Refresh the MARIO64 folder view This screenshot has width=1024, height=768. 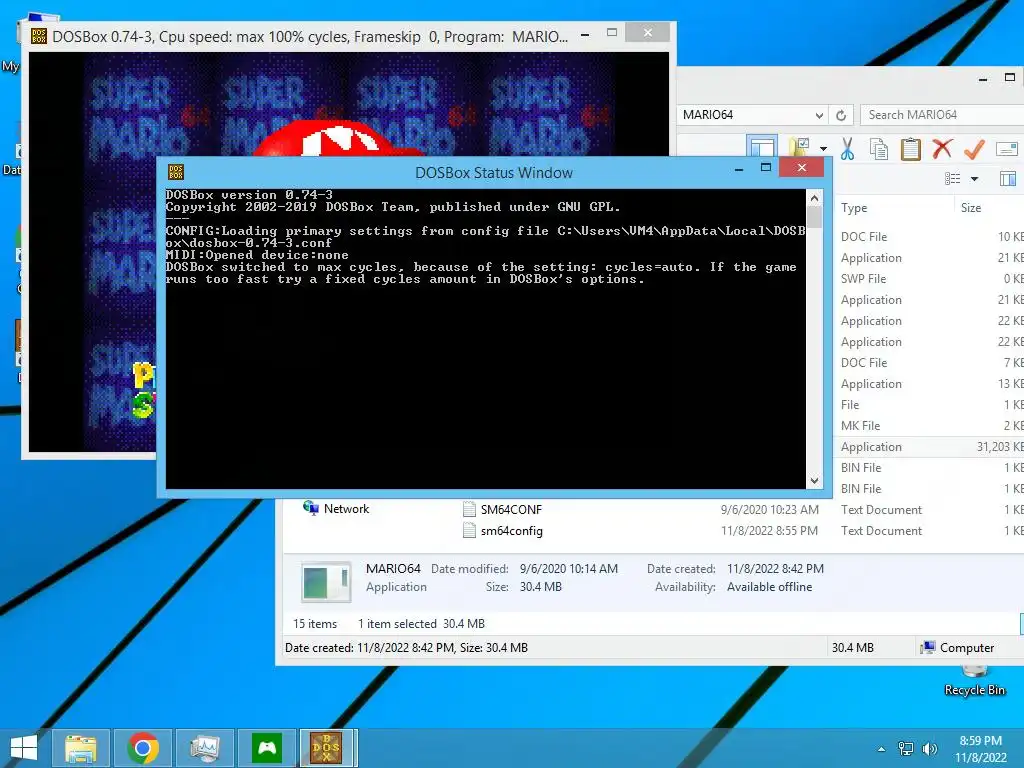click(x=841, y=115)
